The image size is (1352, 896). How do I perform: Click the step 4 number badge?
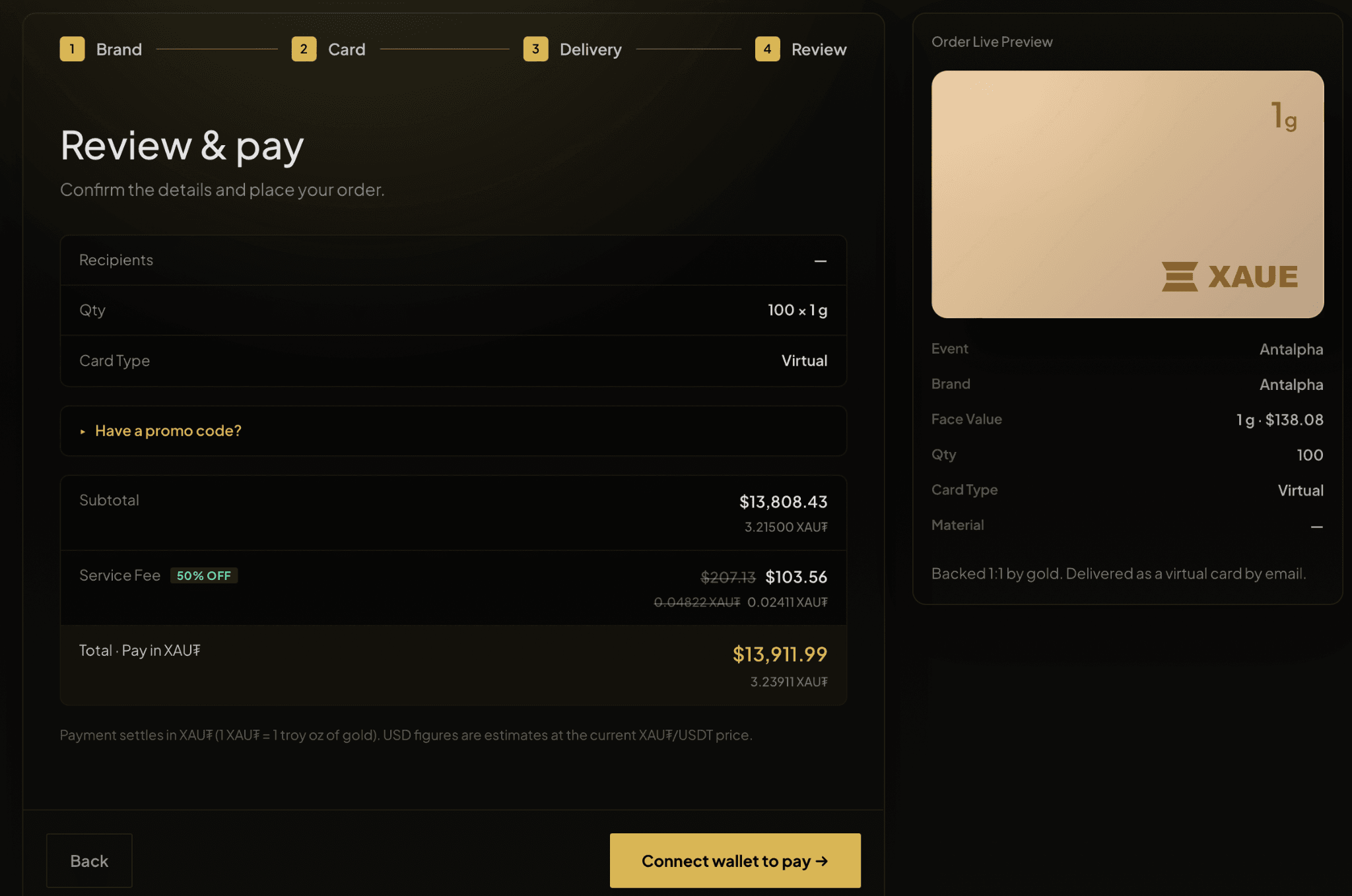tap(767, 49)
